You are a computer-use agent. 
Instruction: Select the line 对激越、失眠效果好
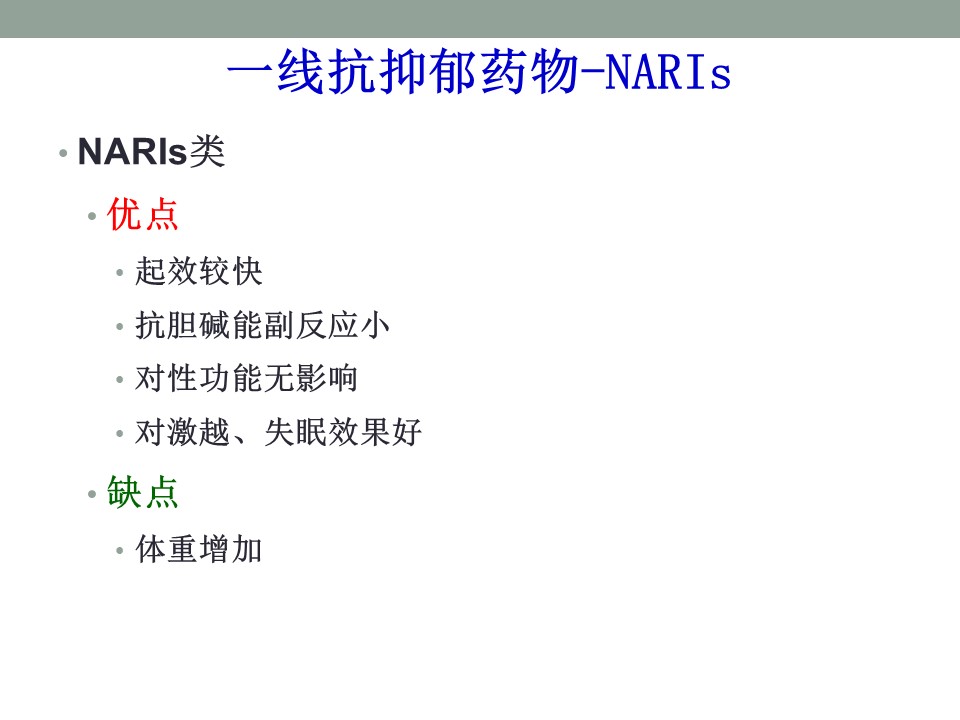(279, 432)
